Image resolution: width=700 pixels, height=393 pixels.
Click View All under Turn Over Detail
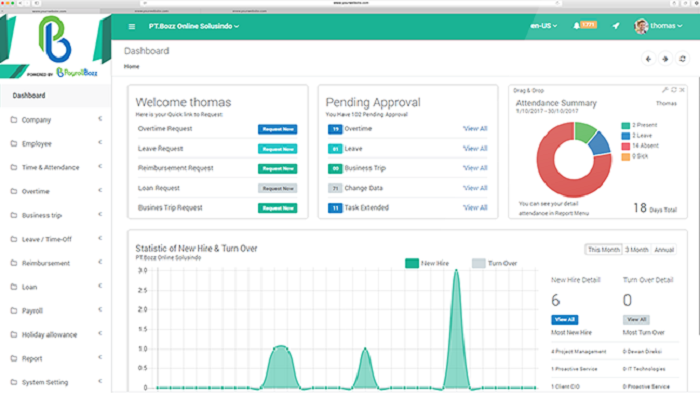click(x=636, y=320)
